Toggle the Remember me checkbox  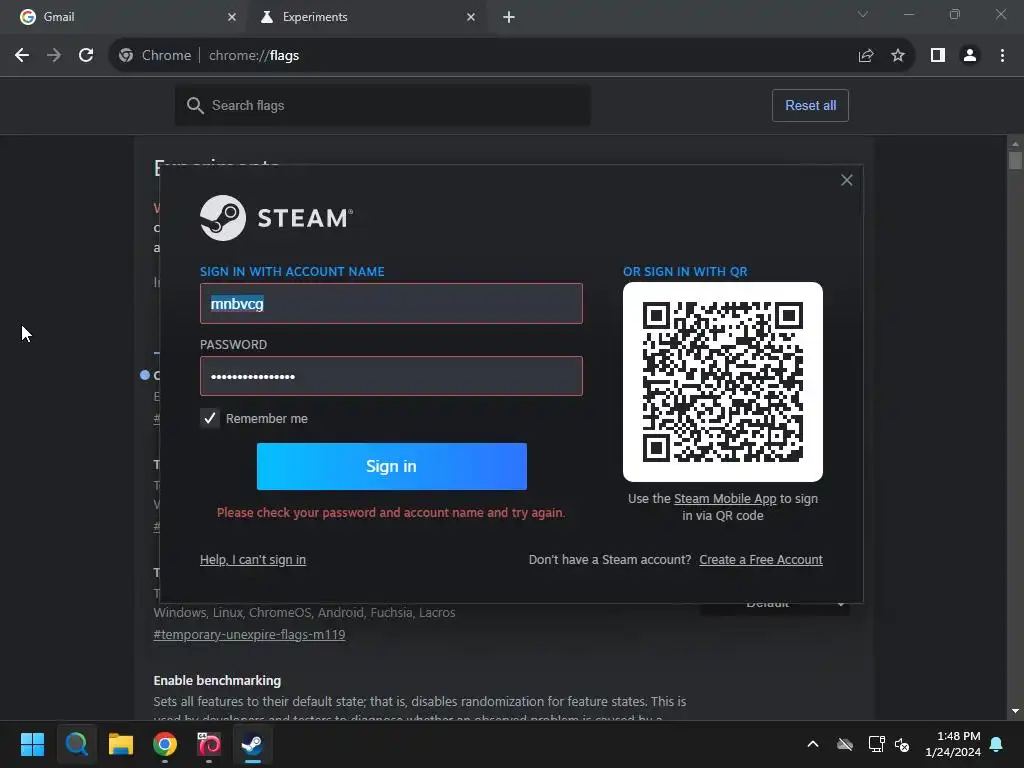click(x=210, y=418)
